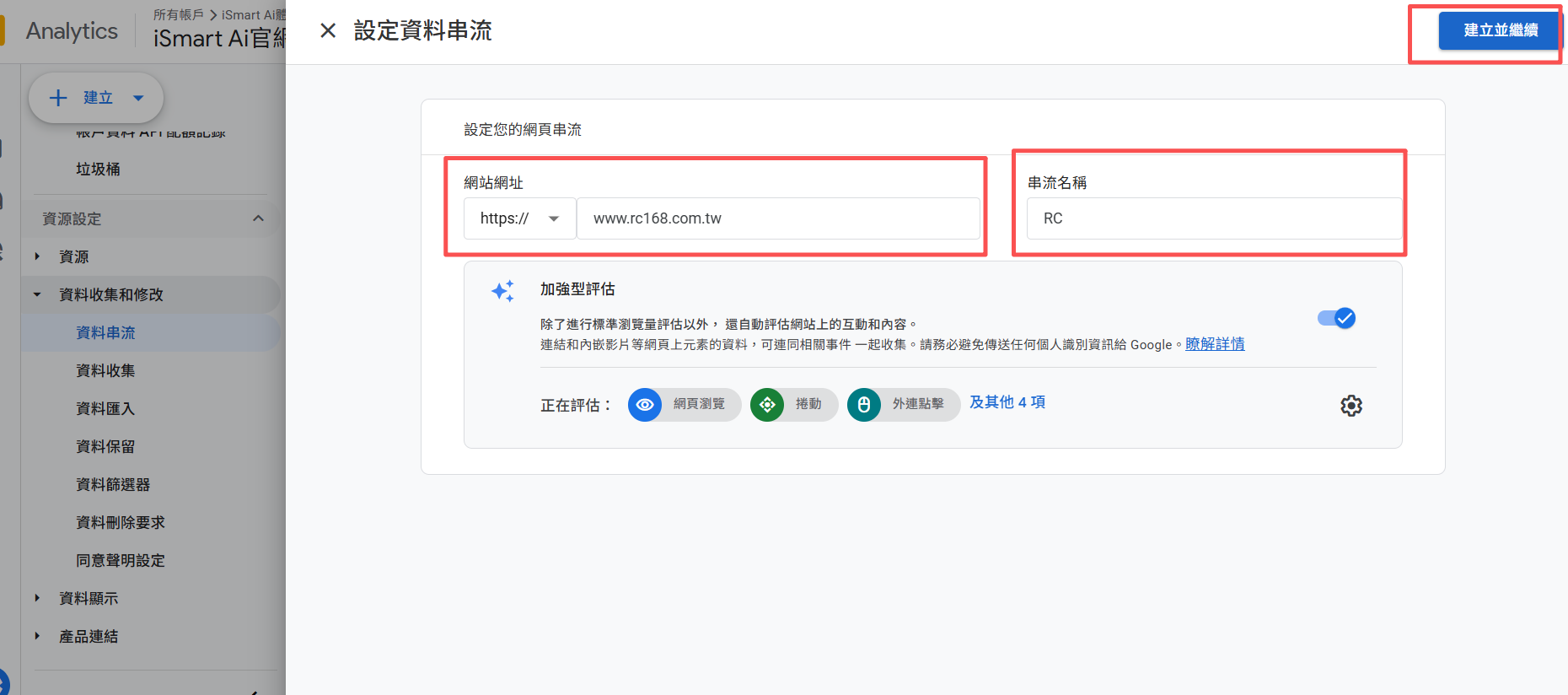Click the enhanced measurement sparkle icon
Image resolution: width=1568 pixels, height=695 pixels.
(x=503, y=291)
